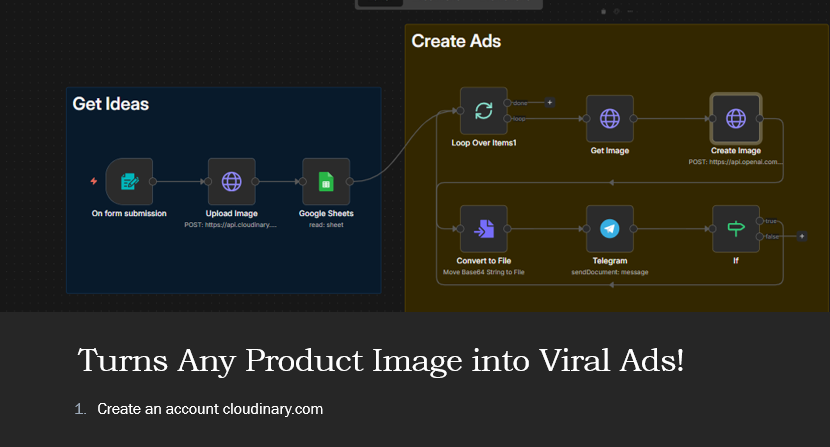Click the 'sendDocument: message' subtitle

point(610,272)
